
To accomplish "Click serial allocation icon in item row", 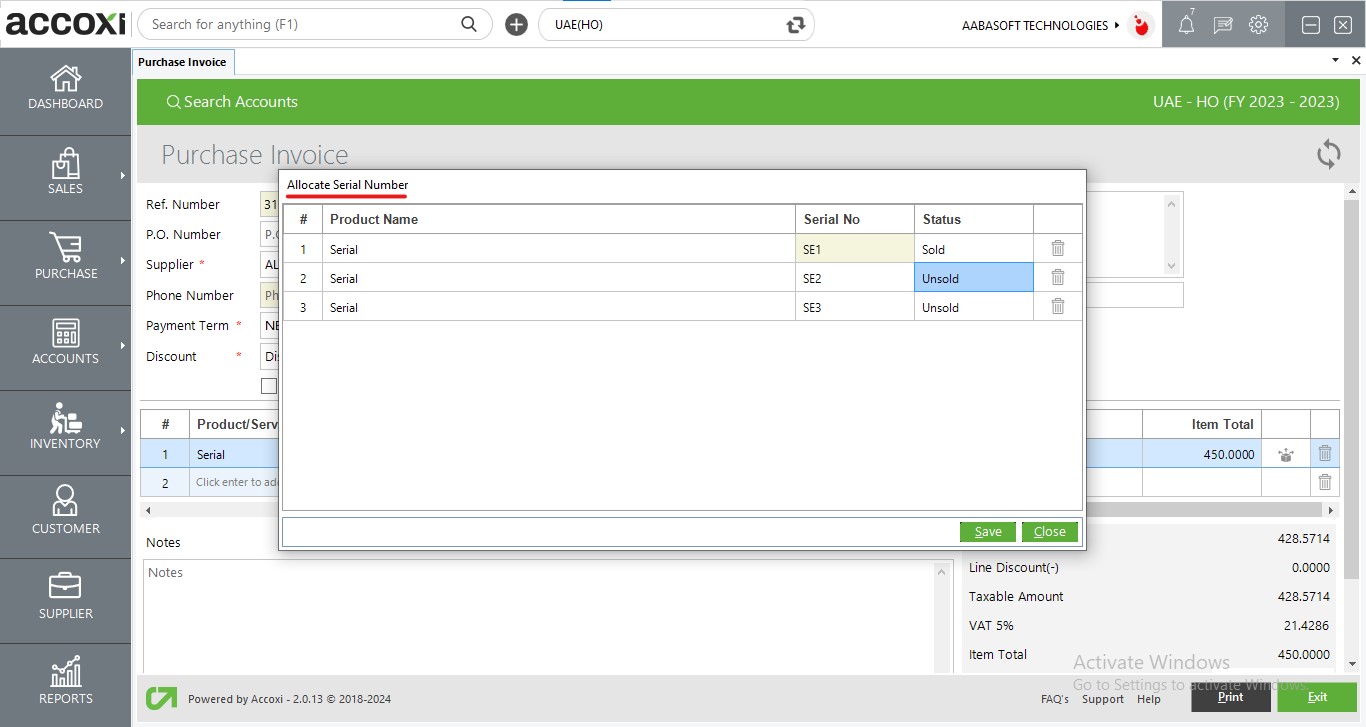I will pos(1286,455).
